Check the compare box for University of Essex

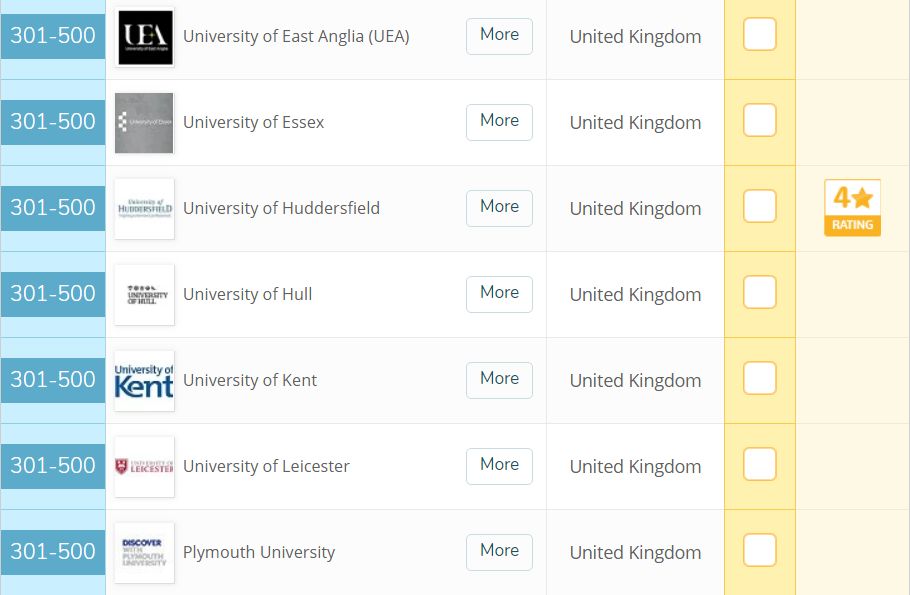click(x=759, y=120)
